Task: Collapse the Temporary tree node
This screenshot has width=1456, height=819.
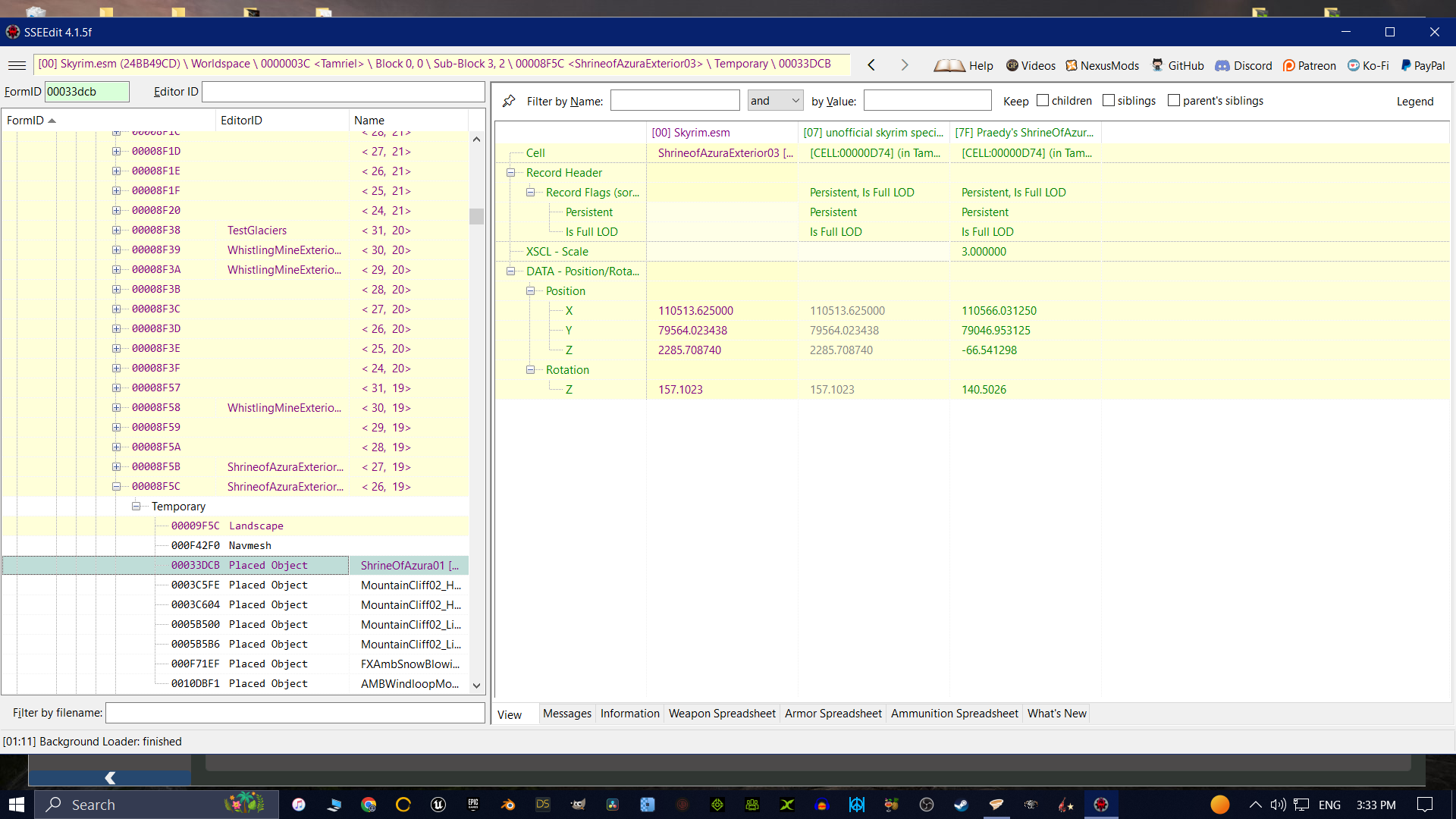Action: (136, 506)
